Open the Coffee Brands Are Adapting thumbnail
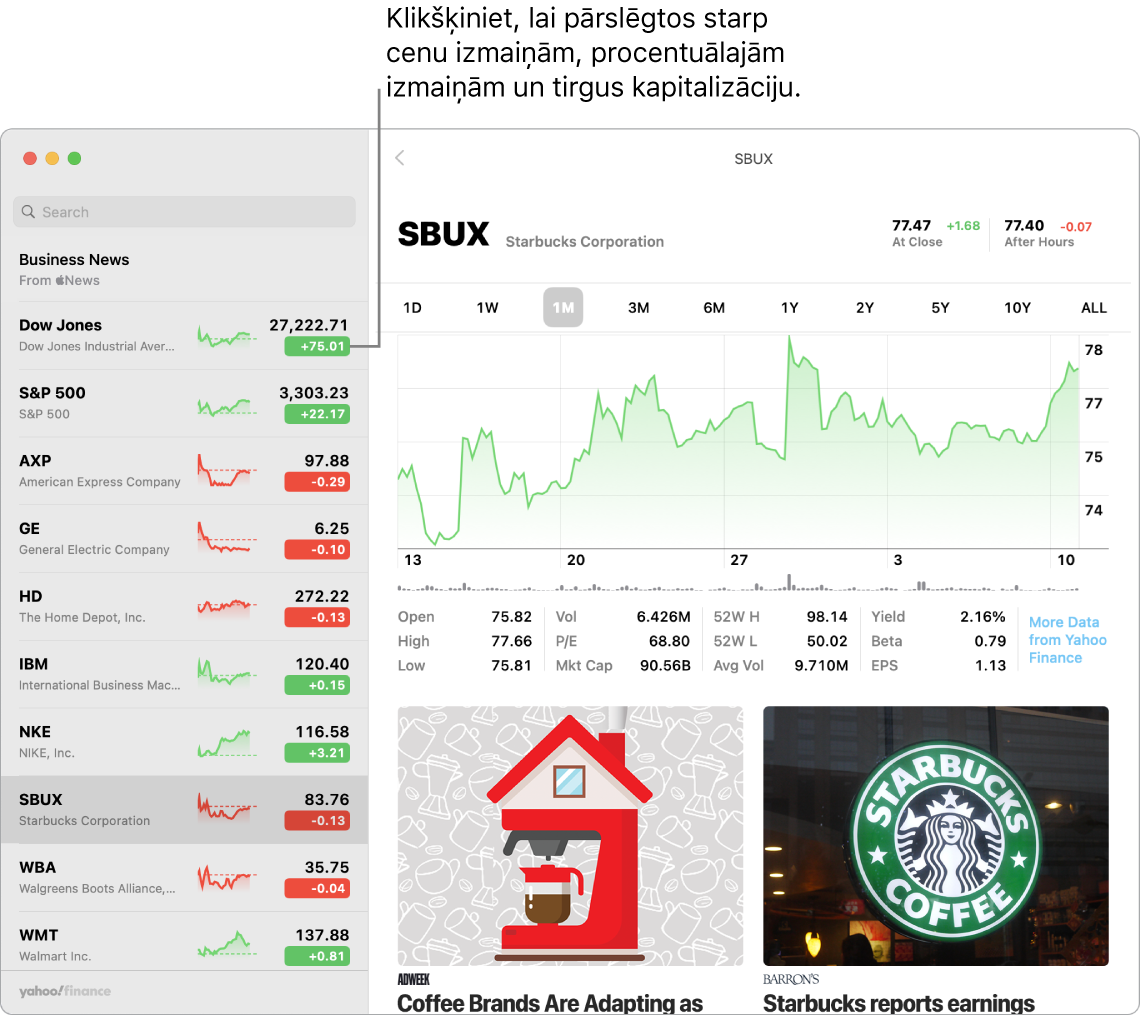Image resolution: width=1145 pixels, height=1018 pixels. coord(570,836)
